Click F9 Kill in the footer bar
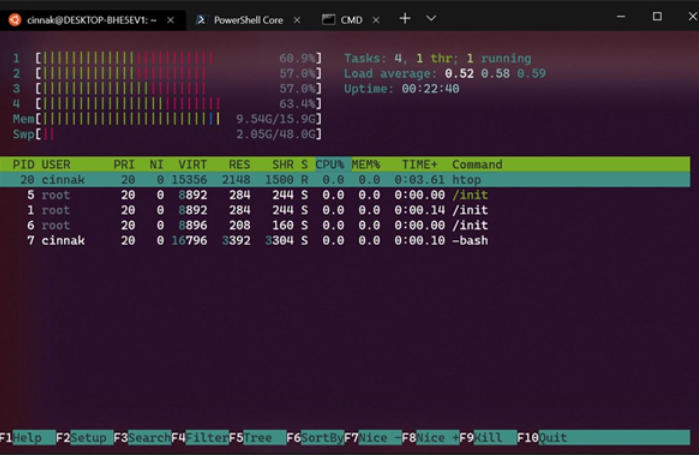Viewport: 699px width, 459px height. pyautogui.click(x=488, y=438)
